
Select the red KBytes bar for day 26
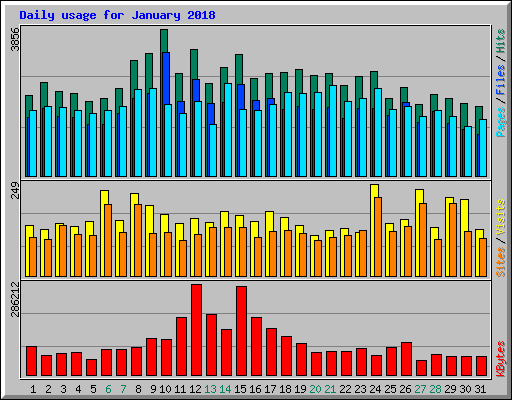406,359
